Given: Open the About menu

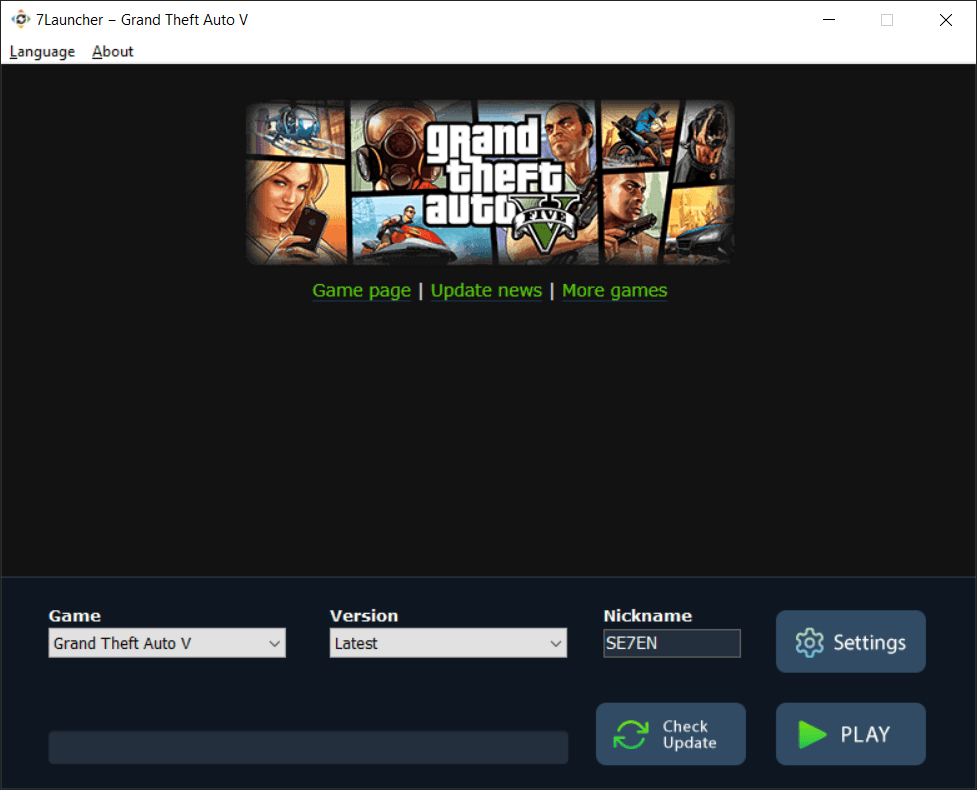Looking at the screenshot, I should click(113, 52).
